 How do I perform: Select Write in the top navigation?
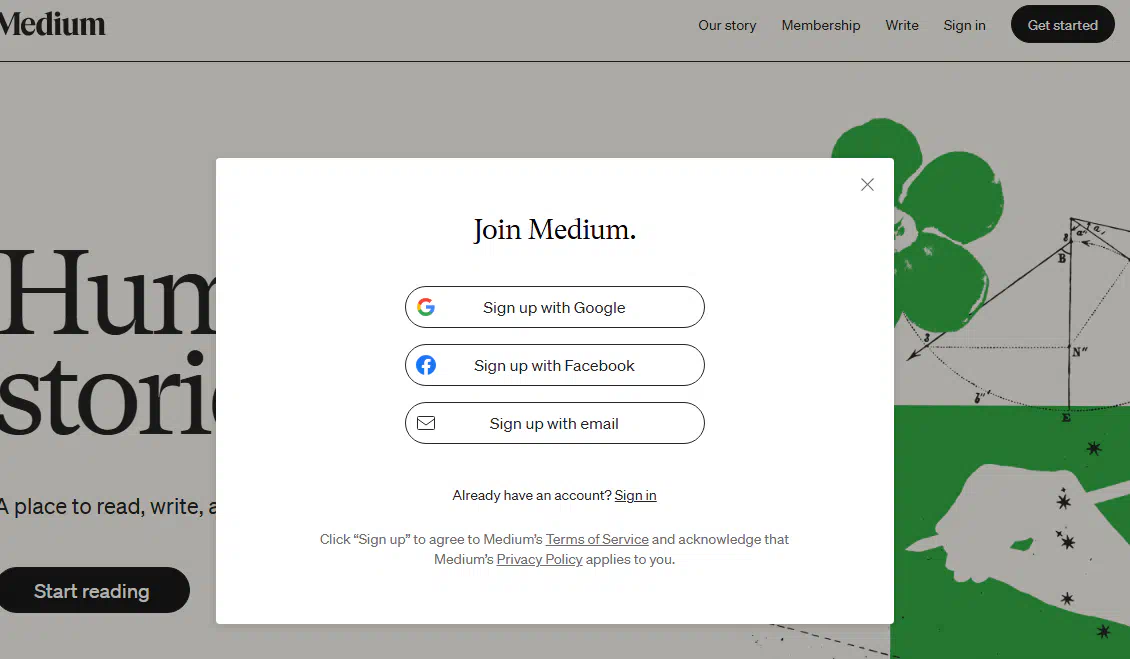click(x=902, y=25)
